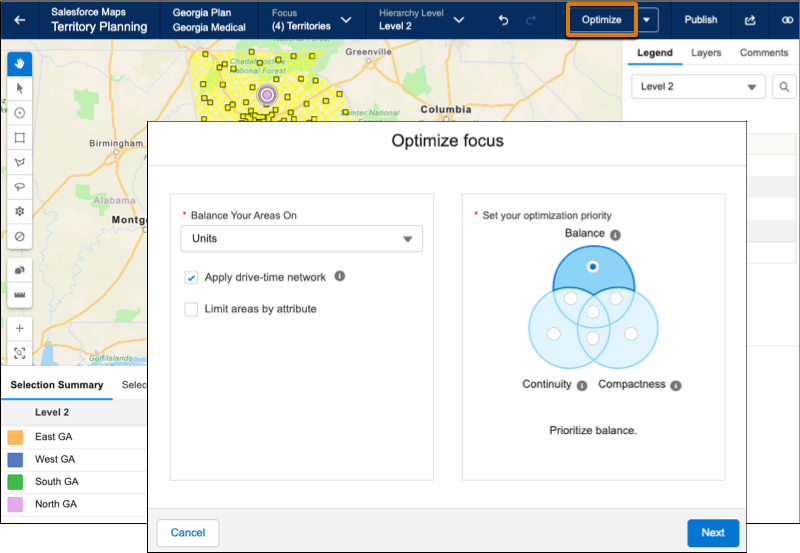This screenshot has width=800, height=553.
Task: Select the Balance-only priority point
Action: click(x=592, y=266)
